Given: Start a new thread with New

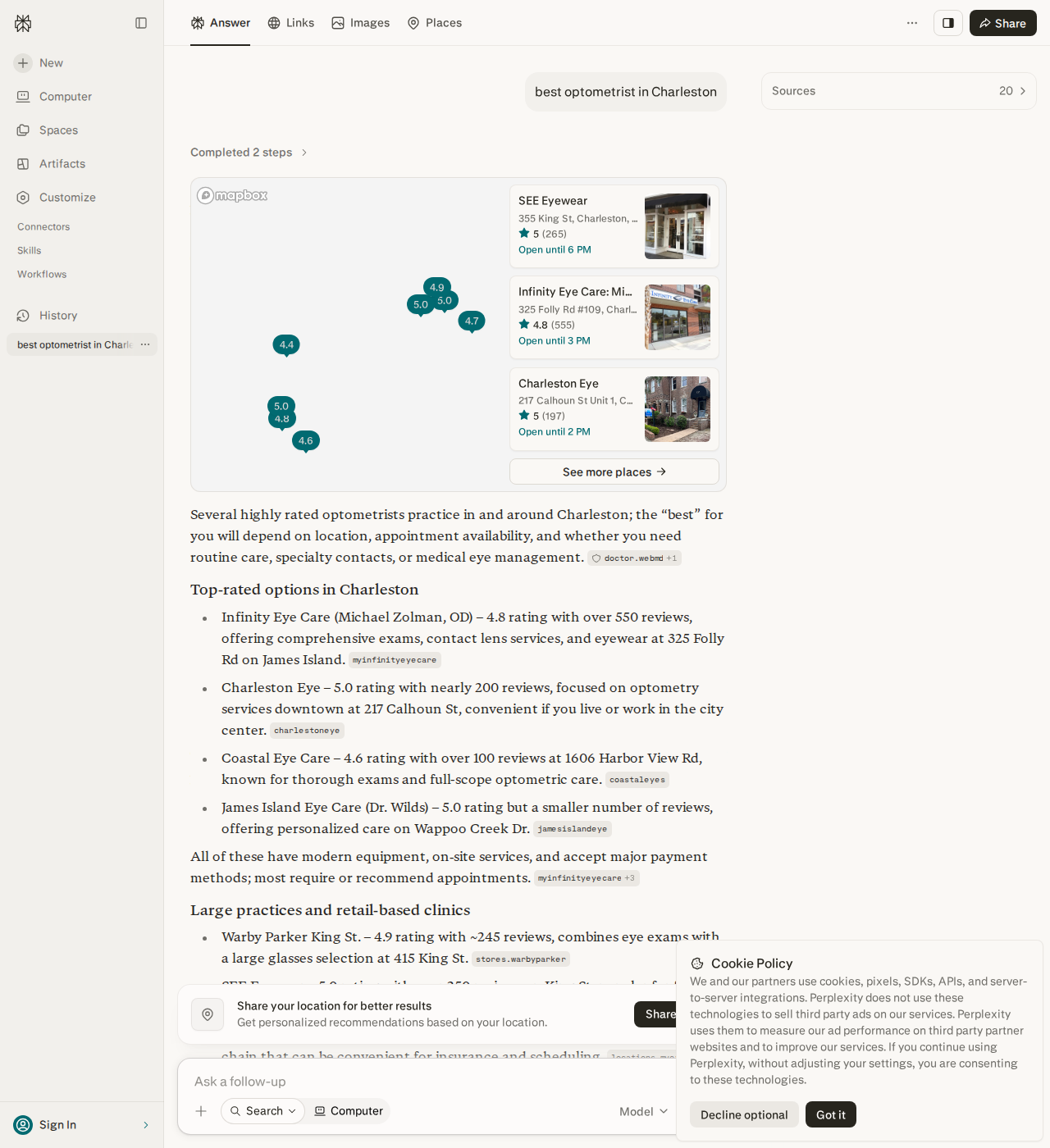Looking at the screenshot, I should (51, 63).
